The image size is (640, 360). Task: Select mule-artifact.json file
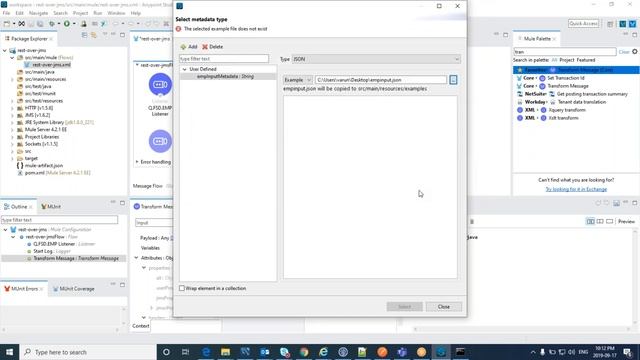[44, 166]
